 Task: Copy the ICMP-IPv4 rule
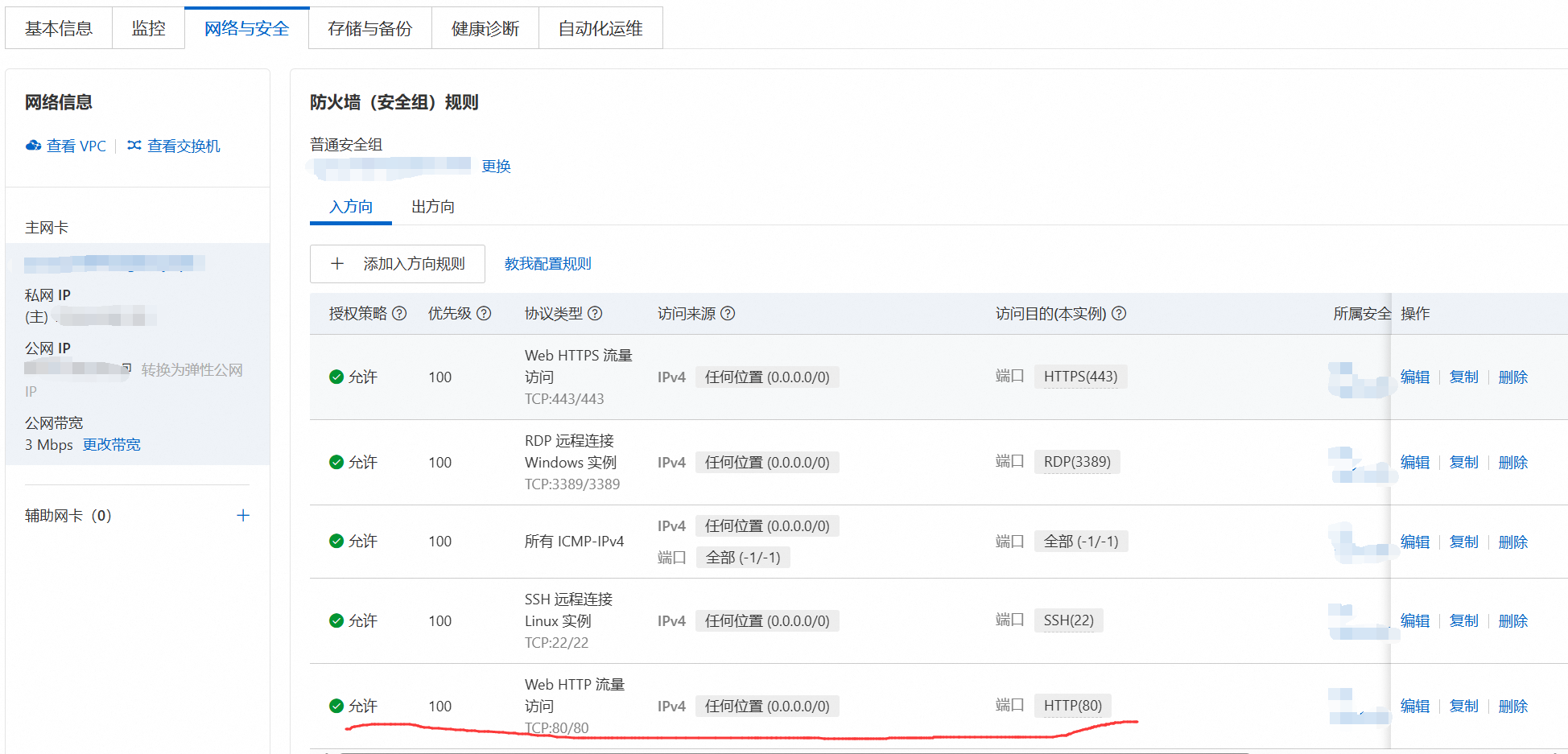pyautogui.click(x=1464, y=542)
